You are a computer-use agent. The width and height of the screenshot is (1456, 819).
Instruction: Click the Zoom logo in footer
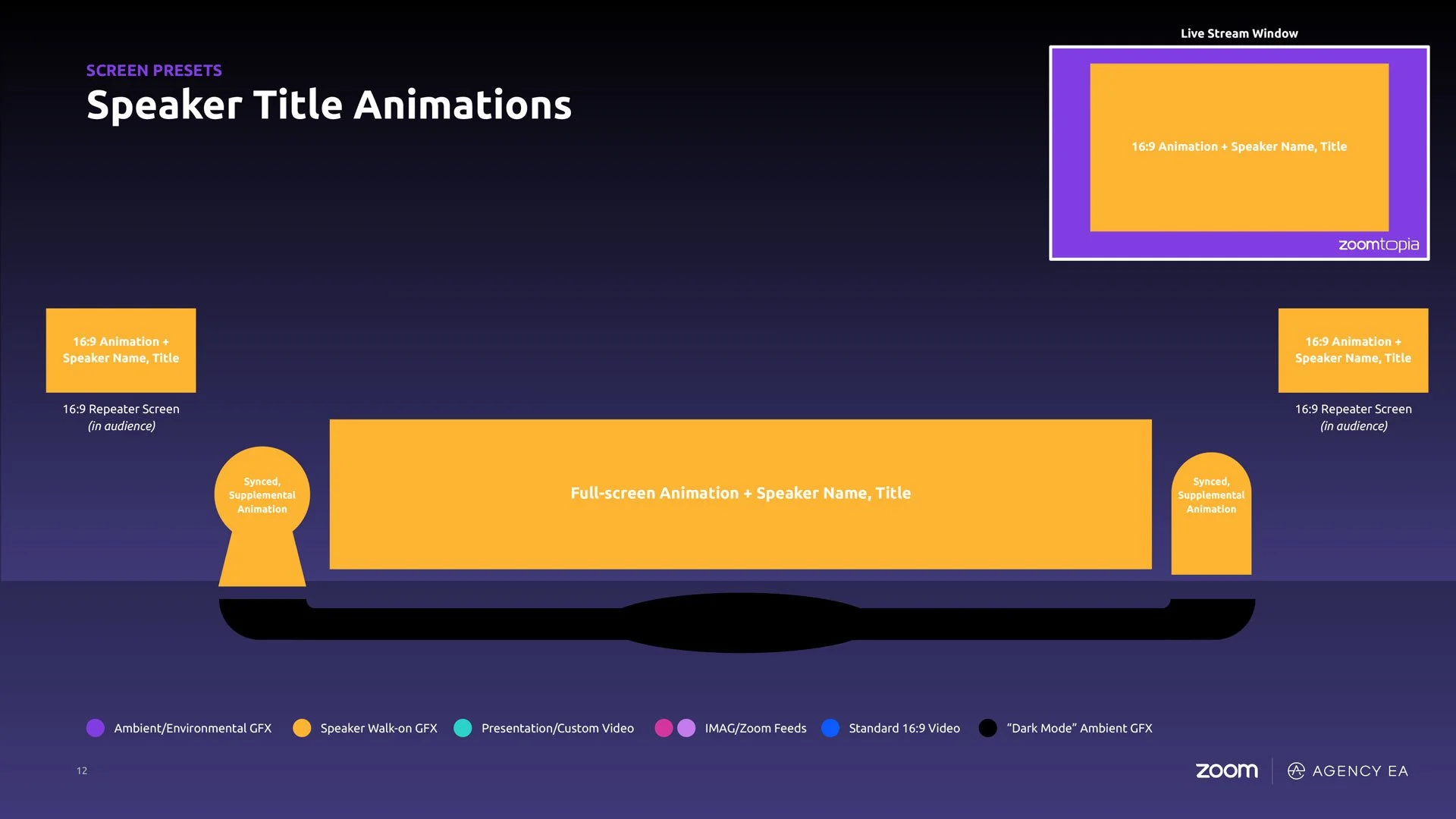click(1226, 770)
